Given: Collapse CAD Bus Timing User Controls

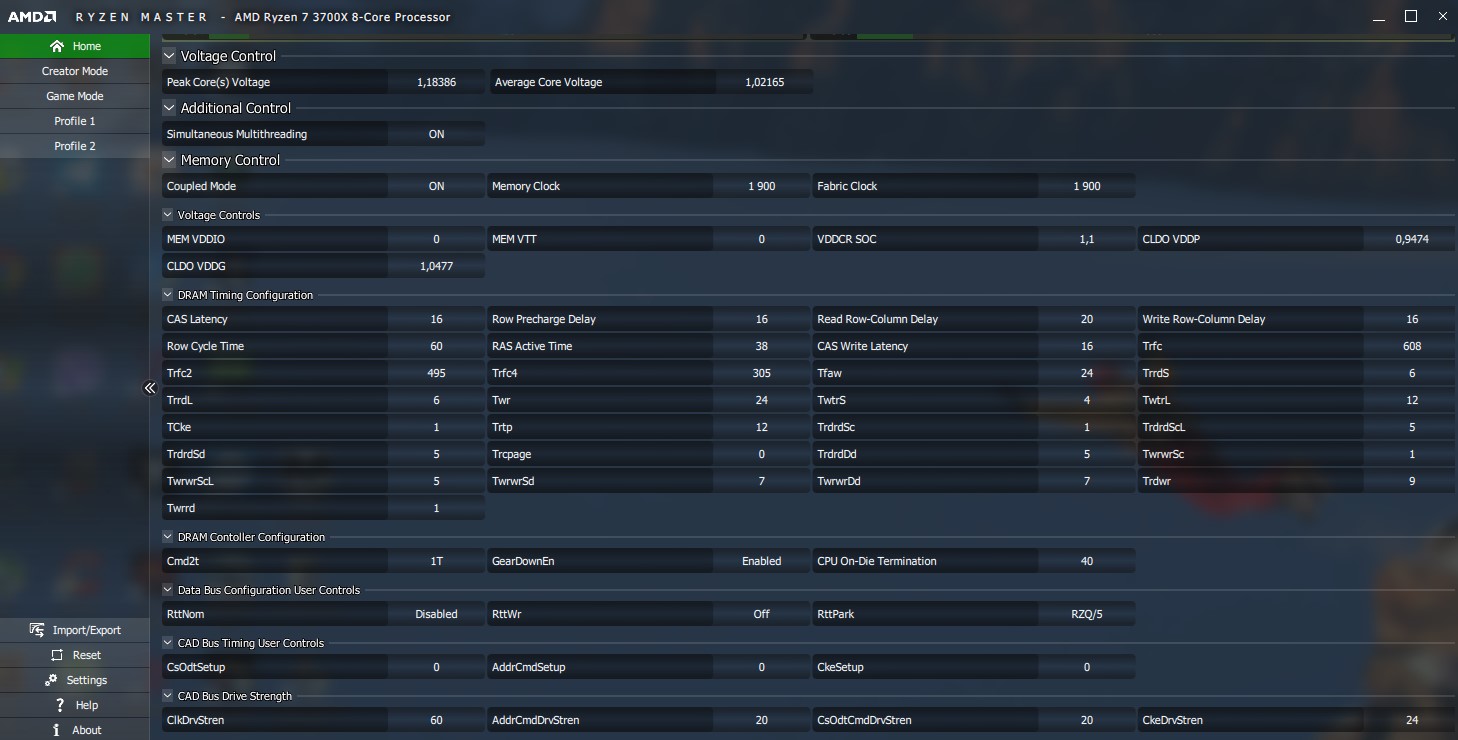Looking at the screenshot, I should tap(168, 643).
